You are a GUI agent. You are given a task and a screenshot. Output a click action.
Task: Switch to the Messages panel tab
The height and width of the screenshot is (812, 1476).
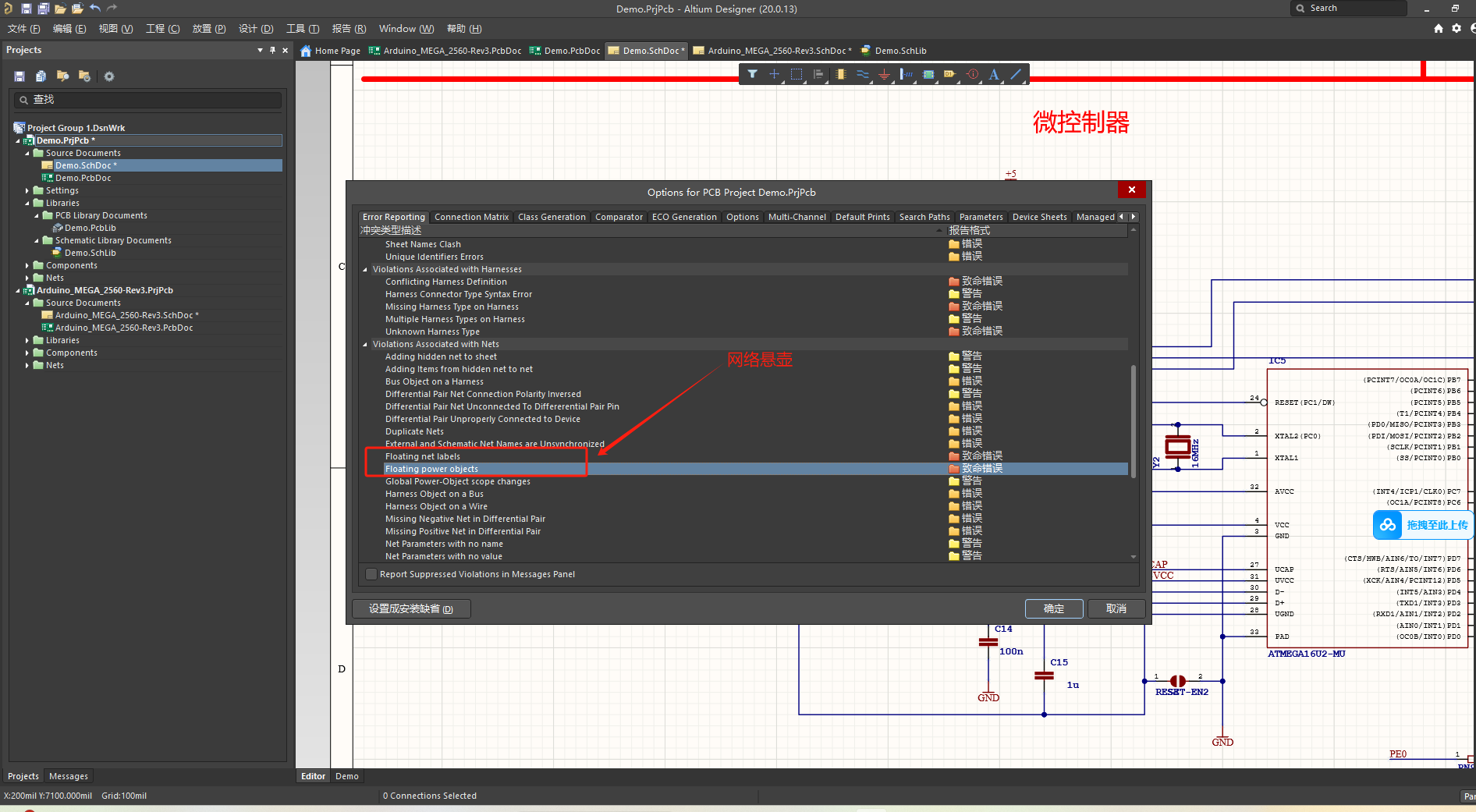coord(69,776)
